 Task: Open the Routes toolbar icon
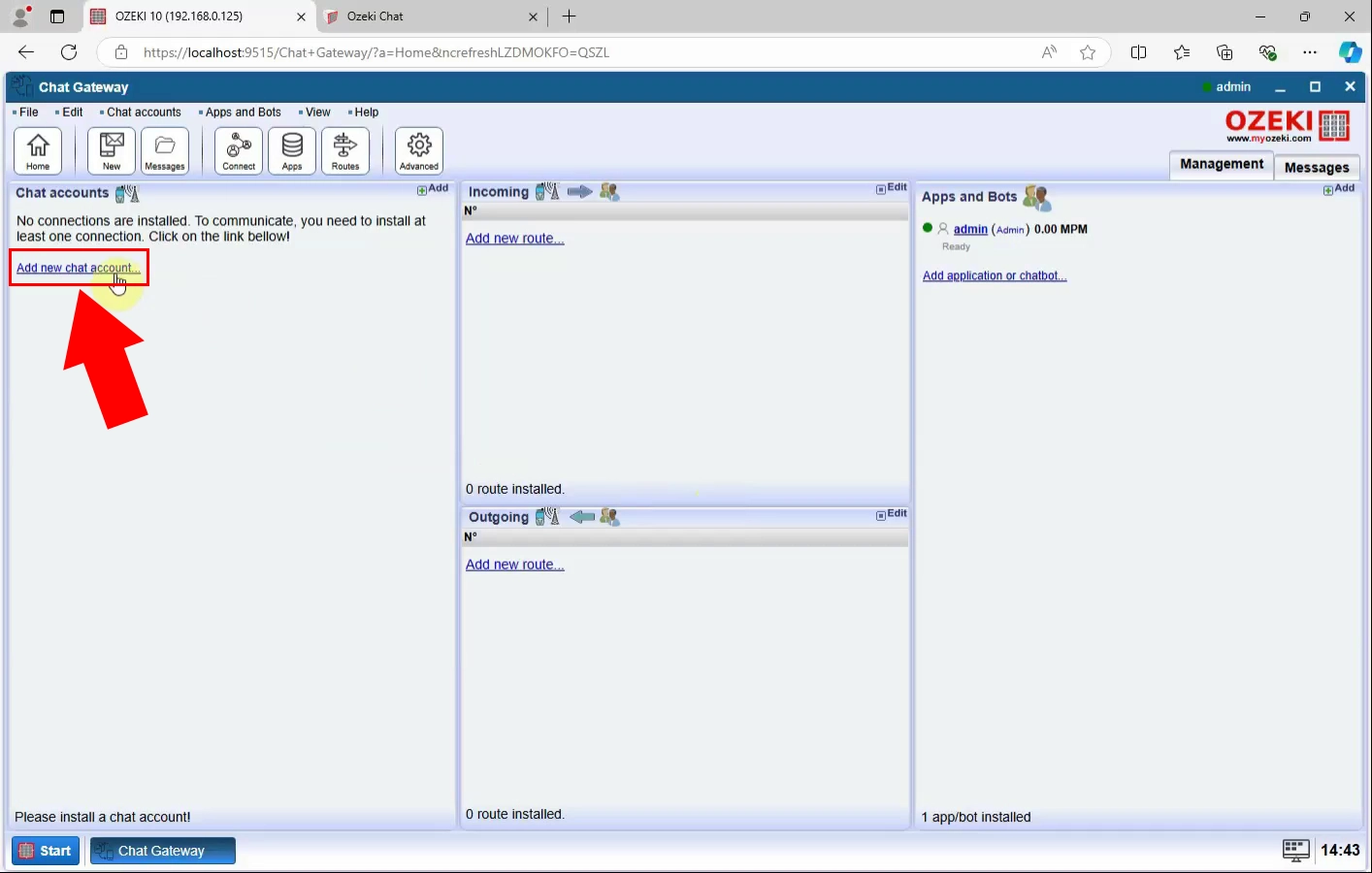click(x=345, y=151)
